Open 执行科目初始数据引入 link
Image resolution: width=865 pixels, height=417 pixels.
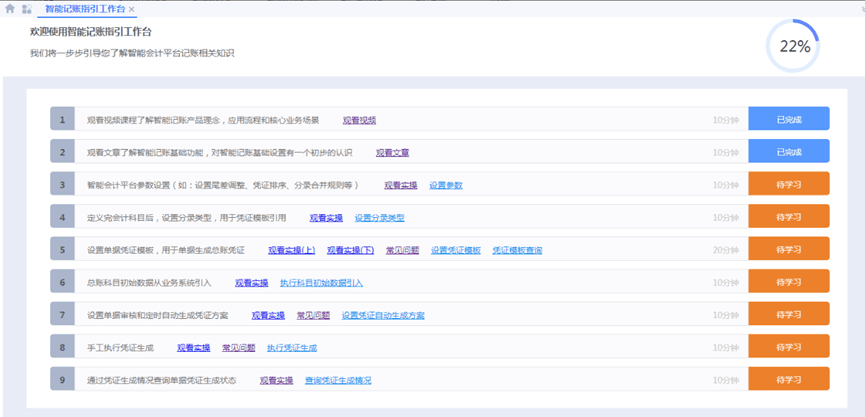coord(322,283)
